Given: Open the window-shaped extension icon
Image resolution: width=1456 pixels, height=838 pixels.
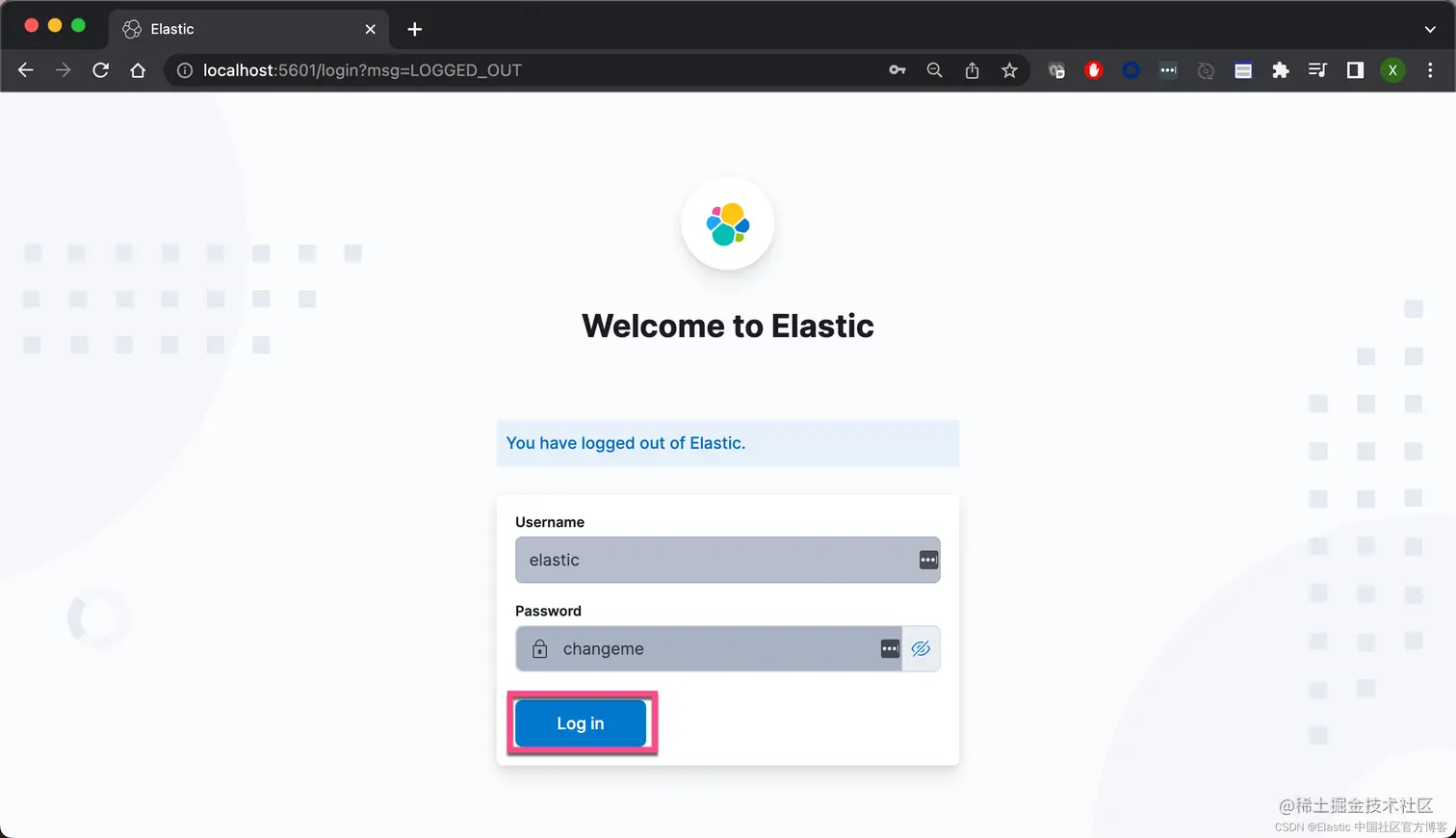Looking at the screenshot, I should pos(1243,70).
